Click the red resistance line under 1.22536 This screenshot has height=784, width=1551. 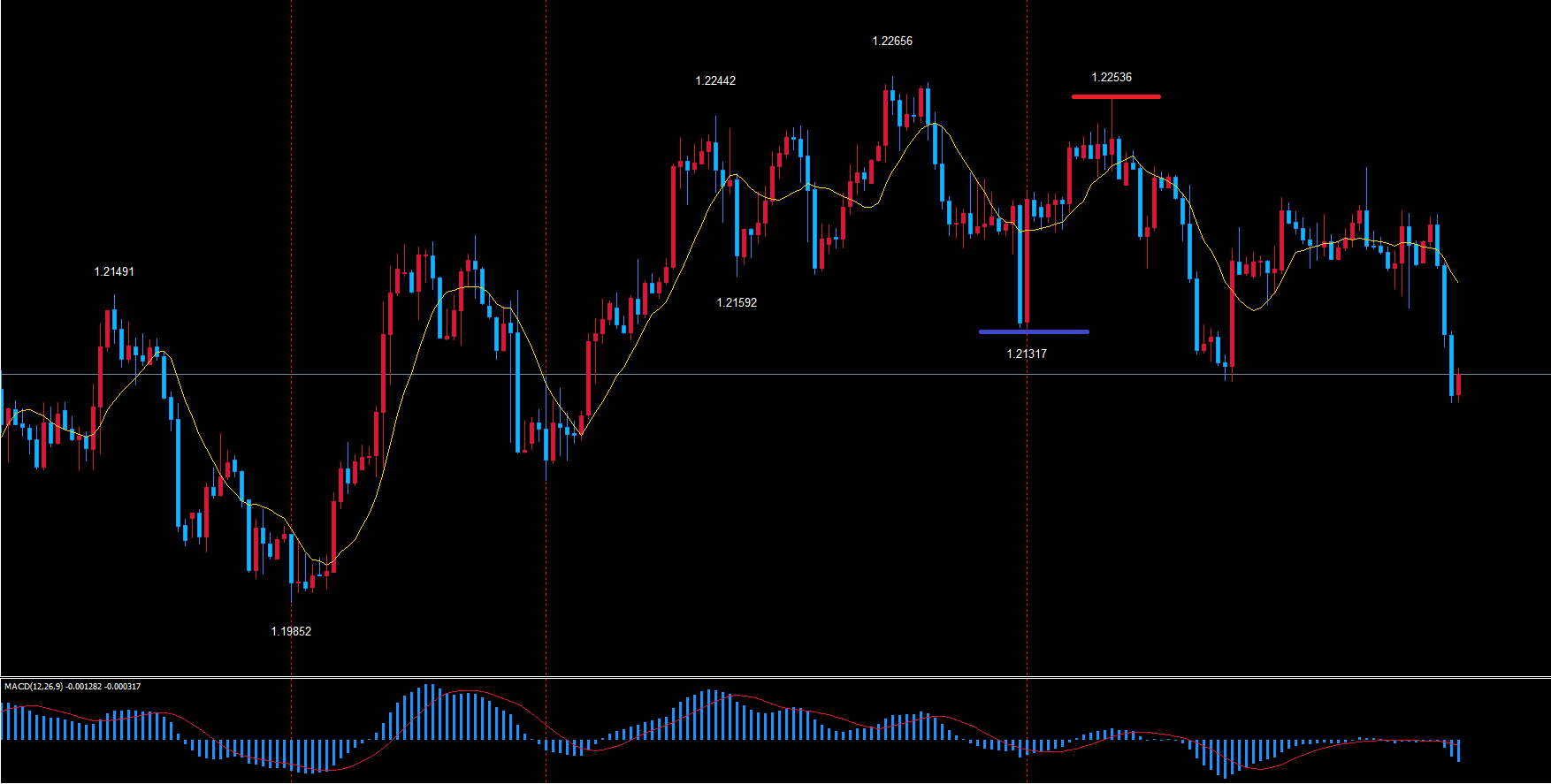tap(1115, 96)
